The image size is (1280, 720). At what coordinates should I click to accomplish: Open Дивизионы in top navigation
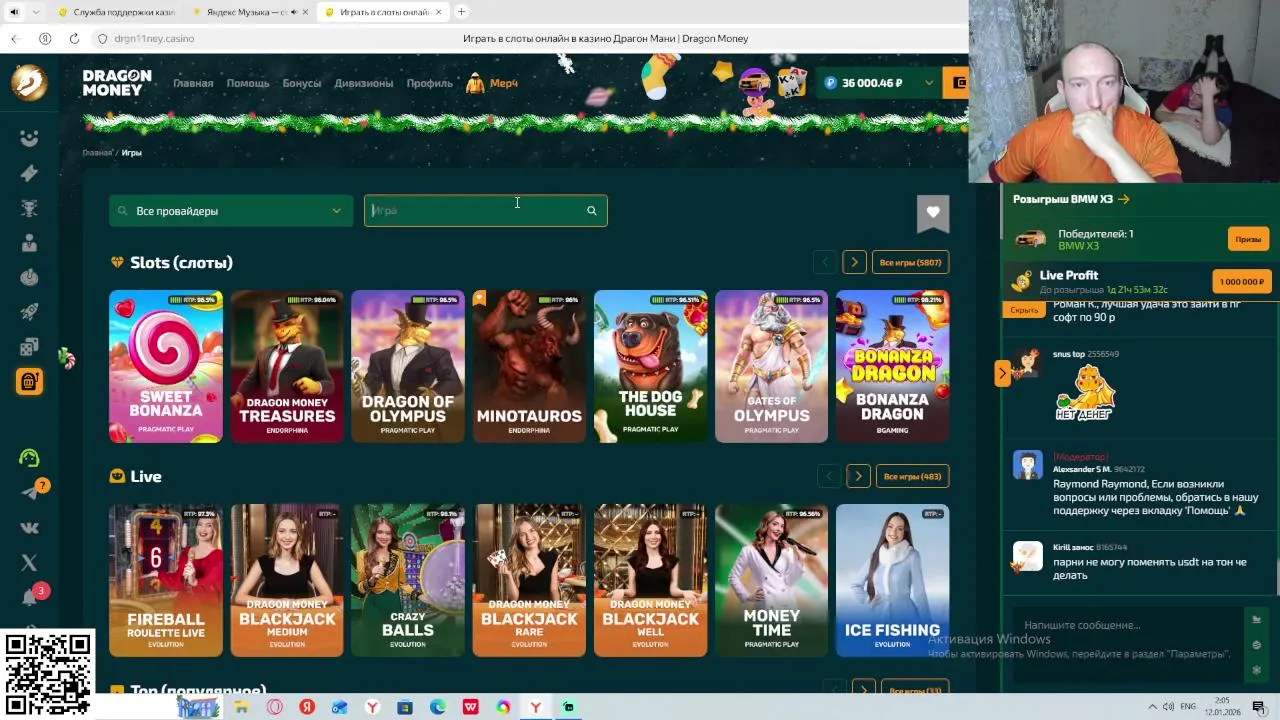(x=364, y=83)
